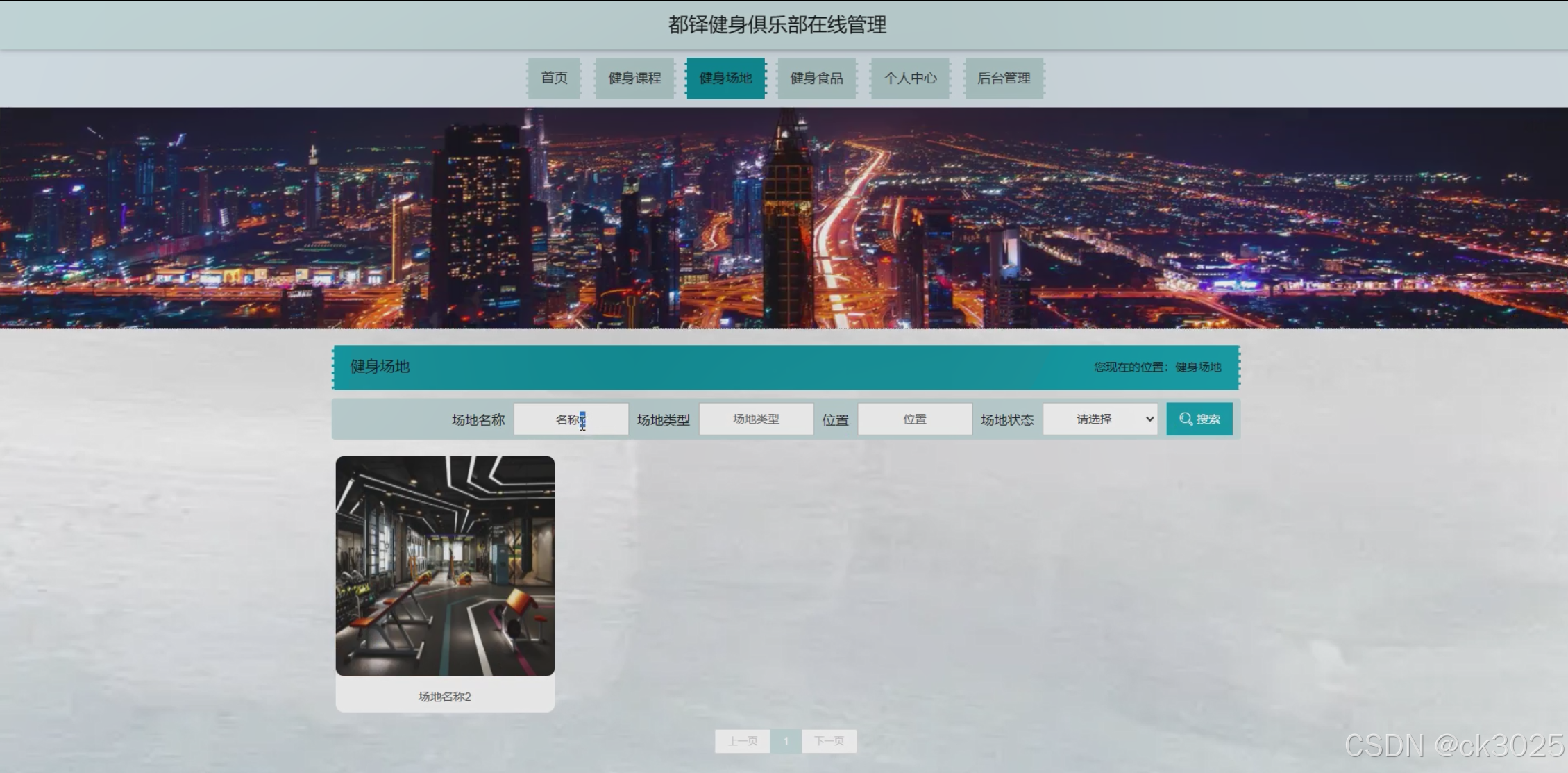The image size is (1568, 773).
Task: Open 个人中心 from the navigation bar
Action: [910, 78]
